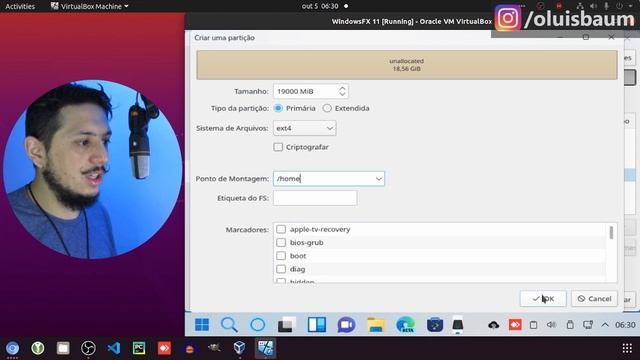The height and width of the screenshot is (360, 640).
Task: Show applications grid in the dock
Action: (x=627, y=348)
